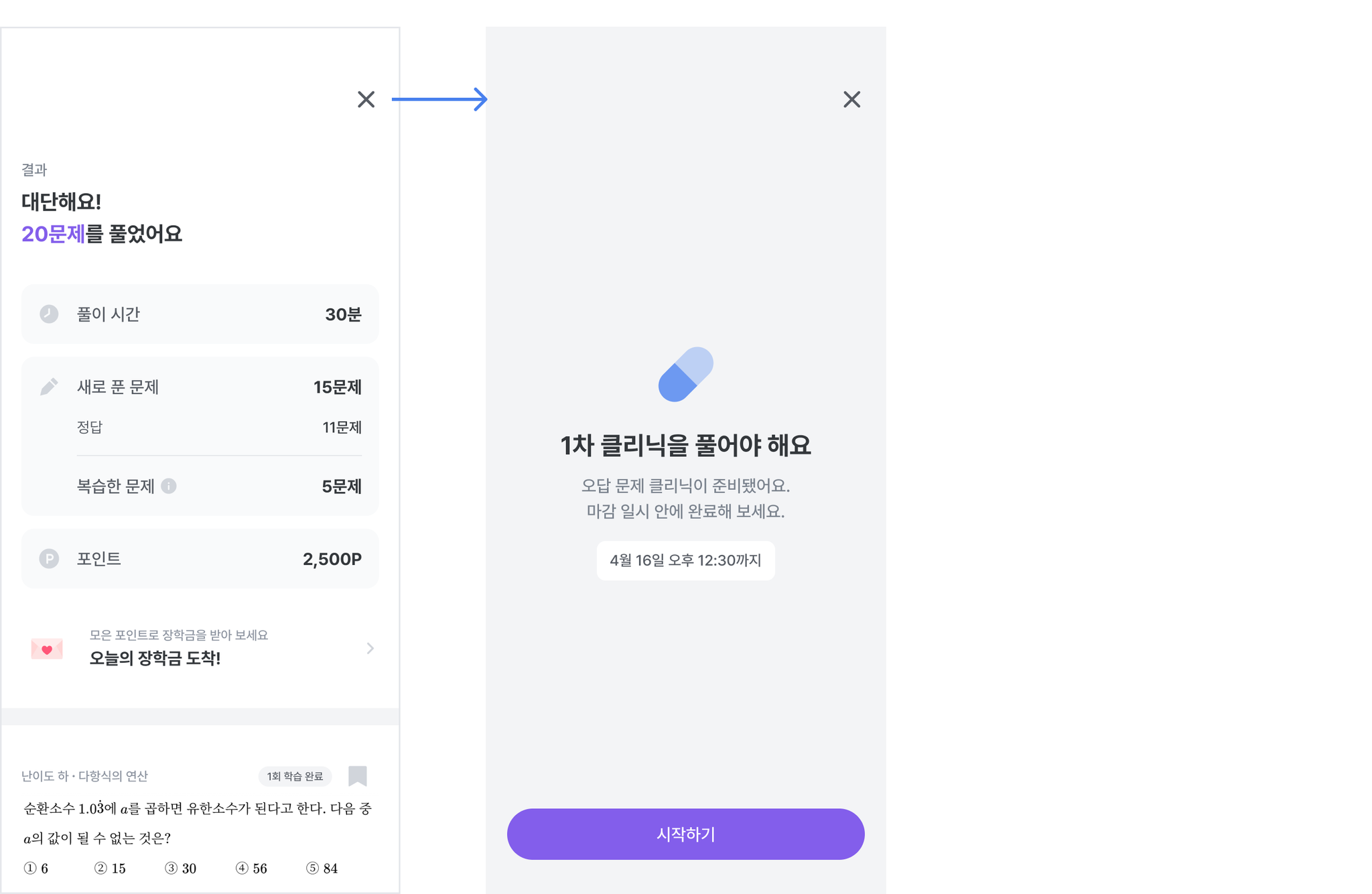Viewport: 1372px width, 894px height.
Task: Click the deadline label 4월 16일 오후 12:30까지
Action: (685, 560)
